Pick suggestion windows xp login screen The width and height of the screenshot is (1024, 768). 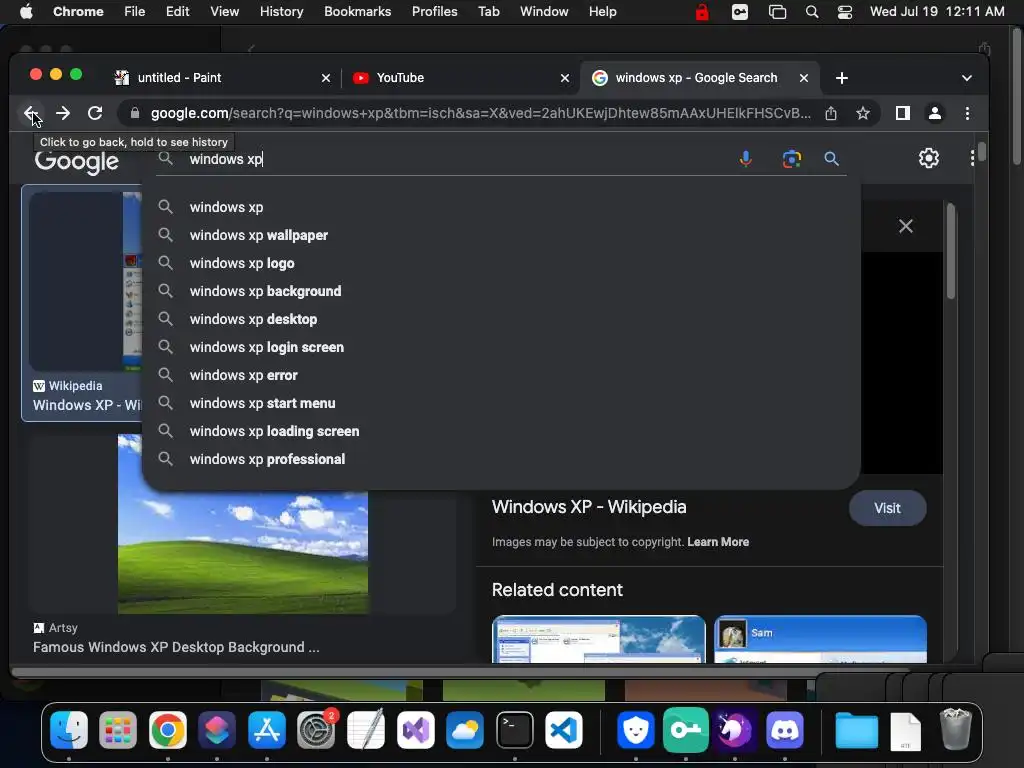point(266,347)
